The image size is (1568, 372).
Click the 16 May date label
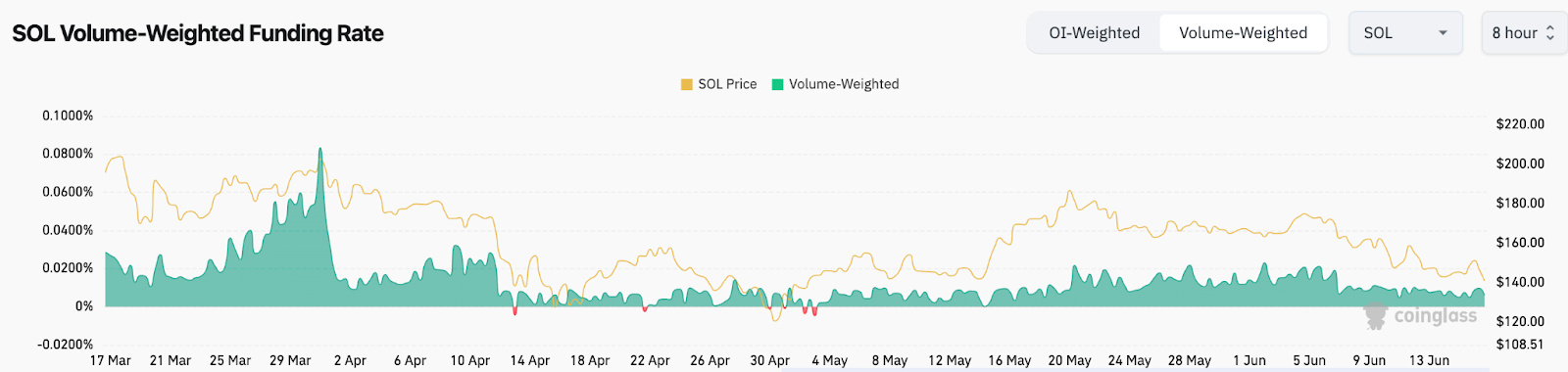(1009, 360)
